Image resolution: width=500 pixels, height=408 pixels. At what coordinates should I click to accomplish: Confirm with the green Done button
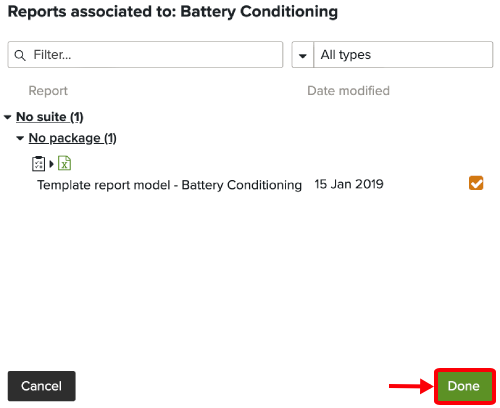point(464,386)
